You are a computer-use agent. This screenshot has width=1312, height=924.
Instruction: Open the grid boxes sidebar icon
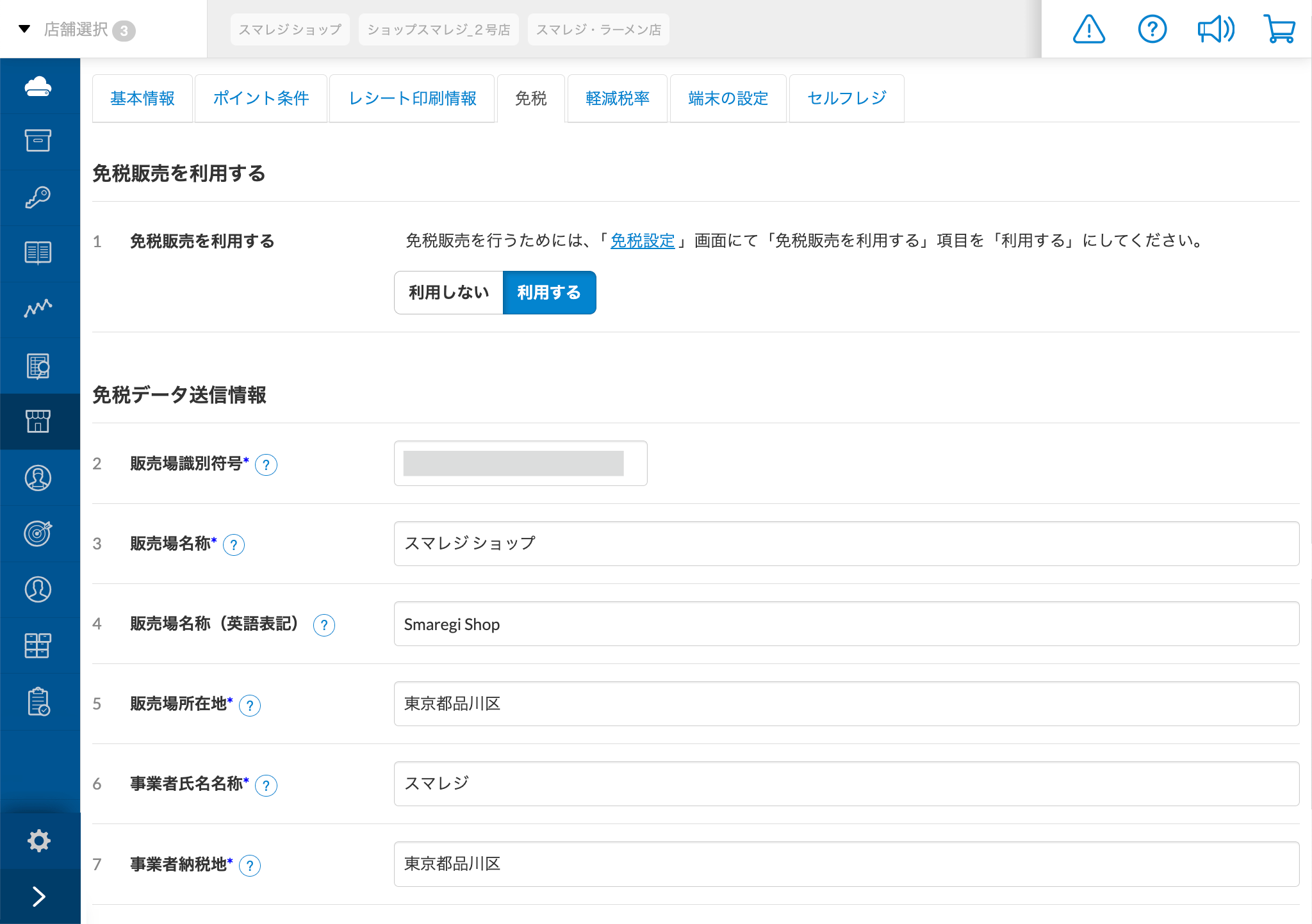38,645
